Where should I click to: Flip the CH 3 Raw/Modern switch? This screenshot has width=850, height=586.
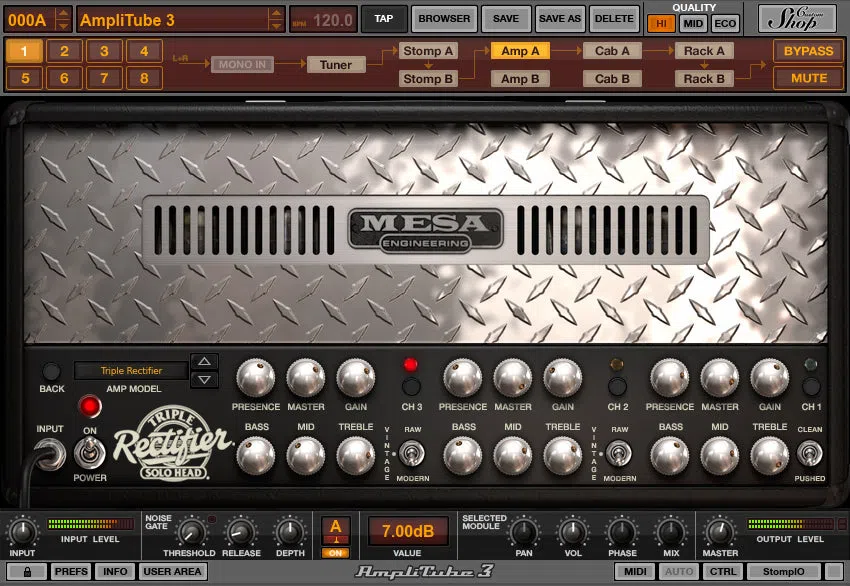tap(411, 453)
